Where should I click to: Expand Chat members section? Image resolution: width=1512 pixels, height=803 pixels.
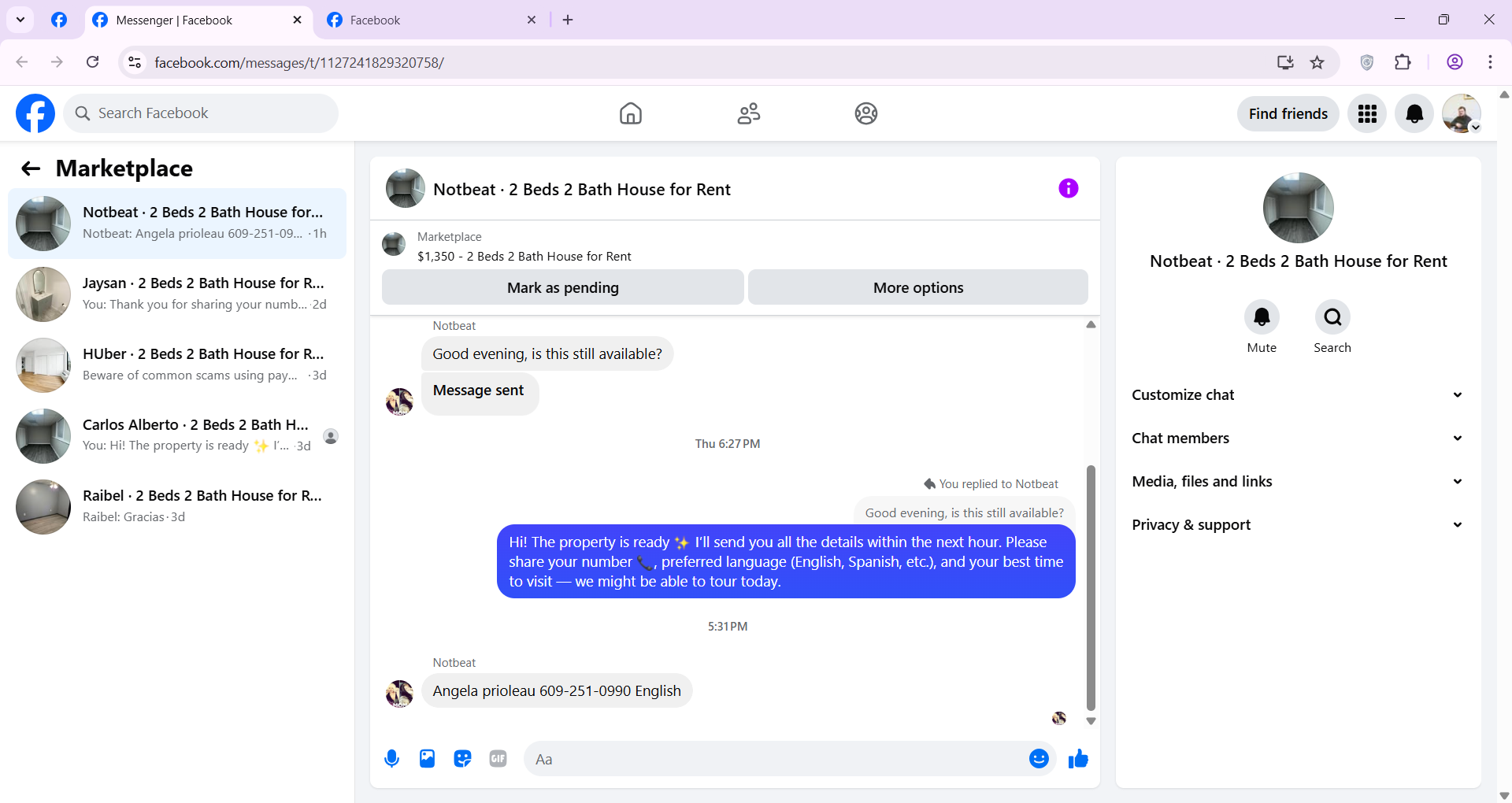pyautogui.click(x=1298, y=438)
